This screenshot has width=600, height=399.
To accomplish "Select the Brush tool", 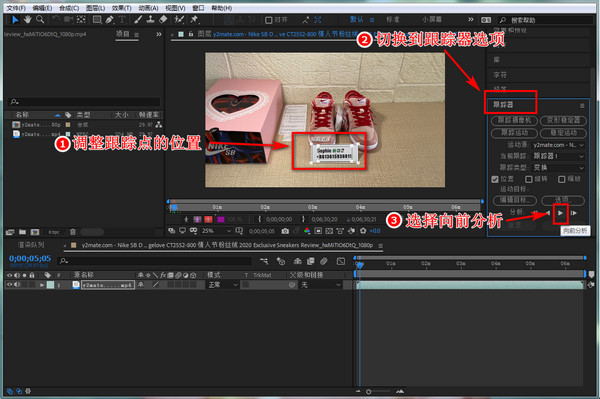I will tap(138, 20).
